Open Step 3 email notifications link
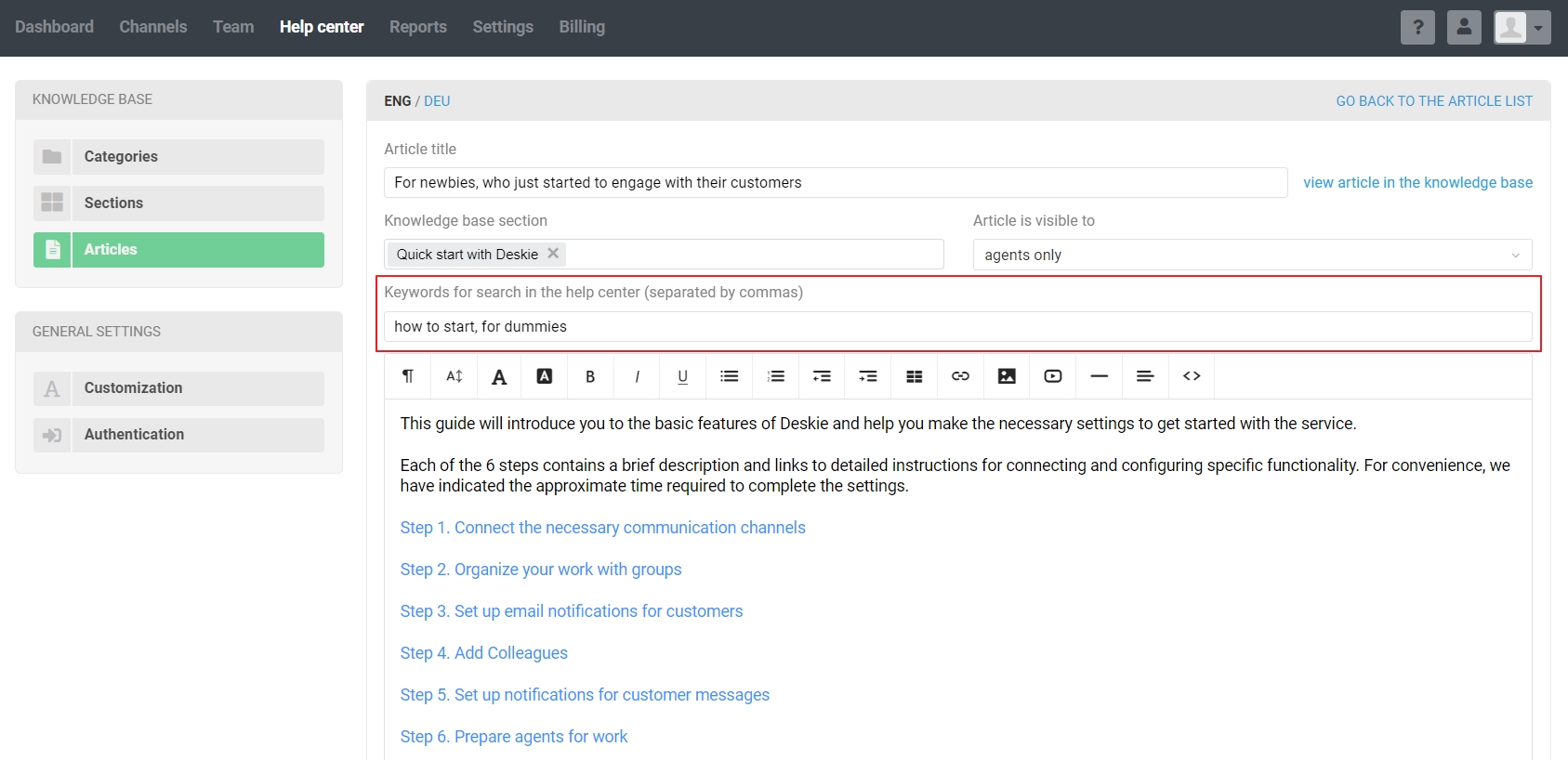This screenshot has width=1568, height=760. [x=572, y=611]
